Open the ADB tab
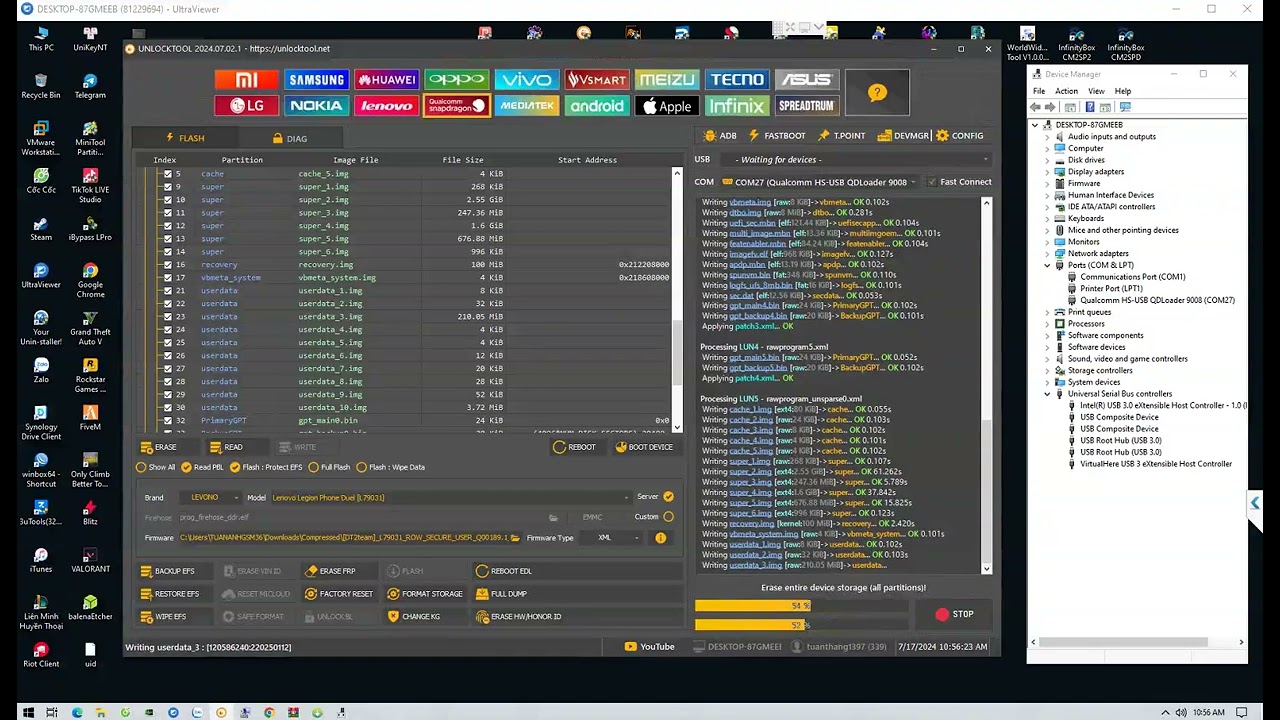The width and height of the screenshot is (1280, 720). [720, 136]
